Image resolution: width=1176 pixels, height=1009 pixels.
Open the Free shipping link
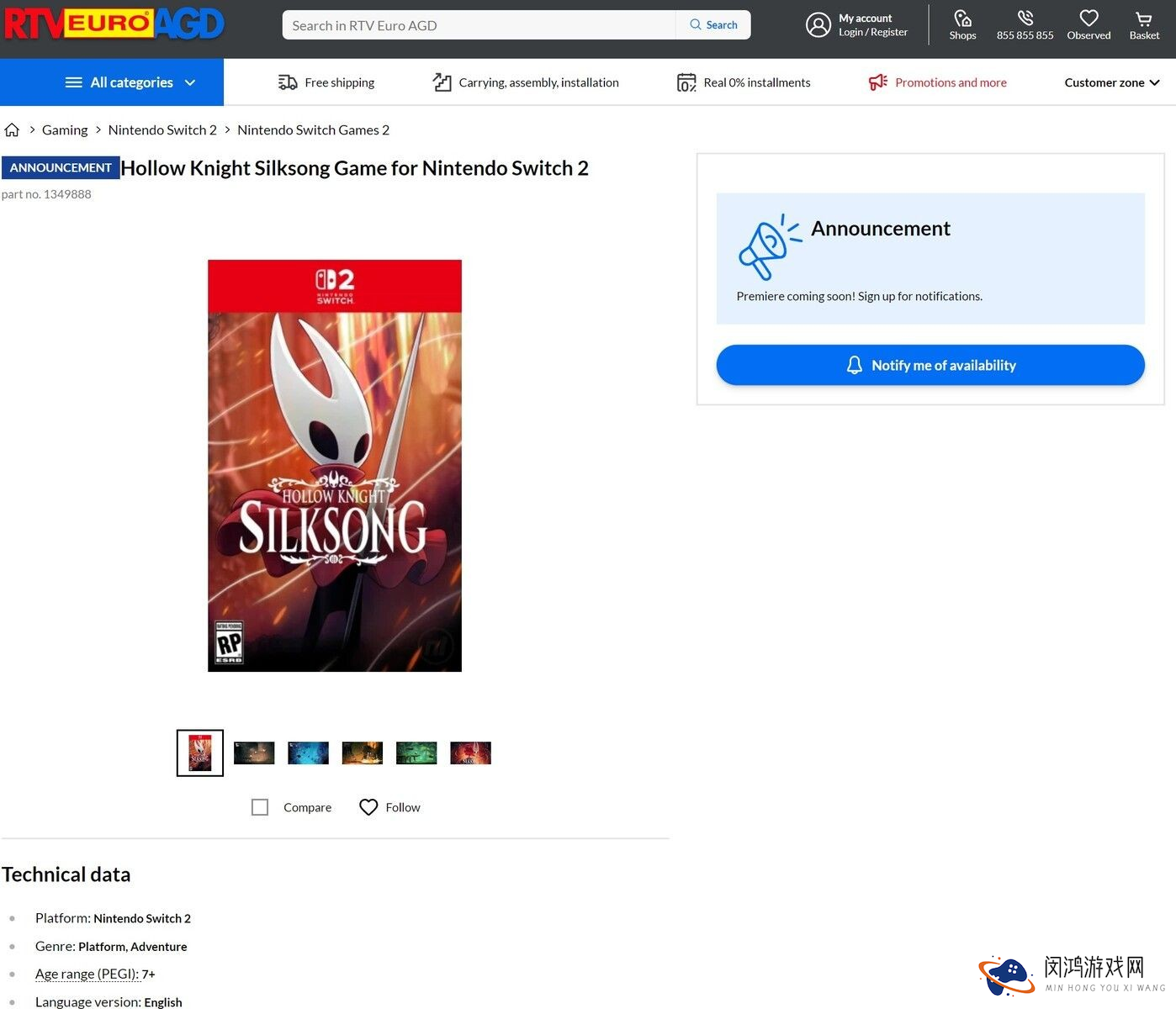(x=340, y=82)
